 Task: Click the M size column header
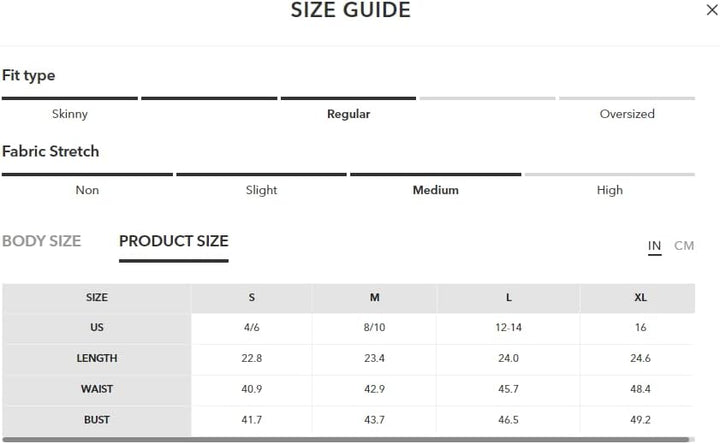(x=374, y=298)
